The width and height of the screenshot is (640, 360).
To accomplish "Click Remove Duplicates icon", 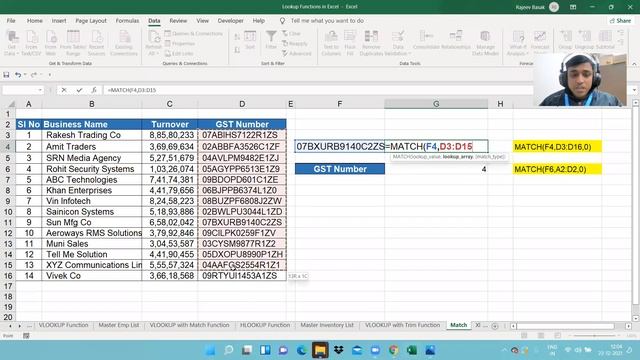I will click(x=371, y=43).
